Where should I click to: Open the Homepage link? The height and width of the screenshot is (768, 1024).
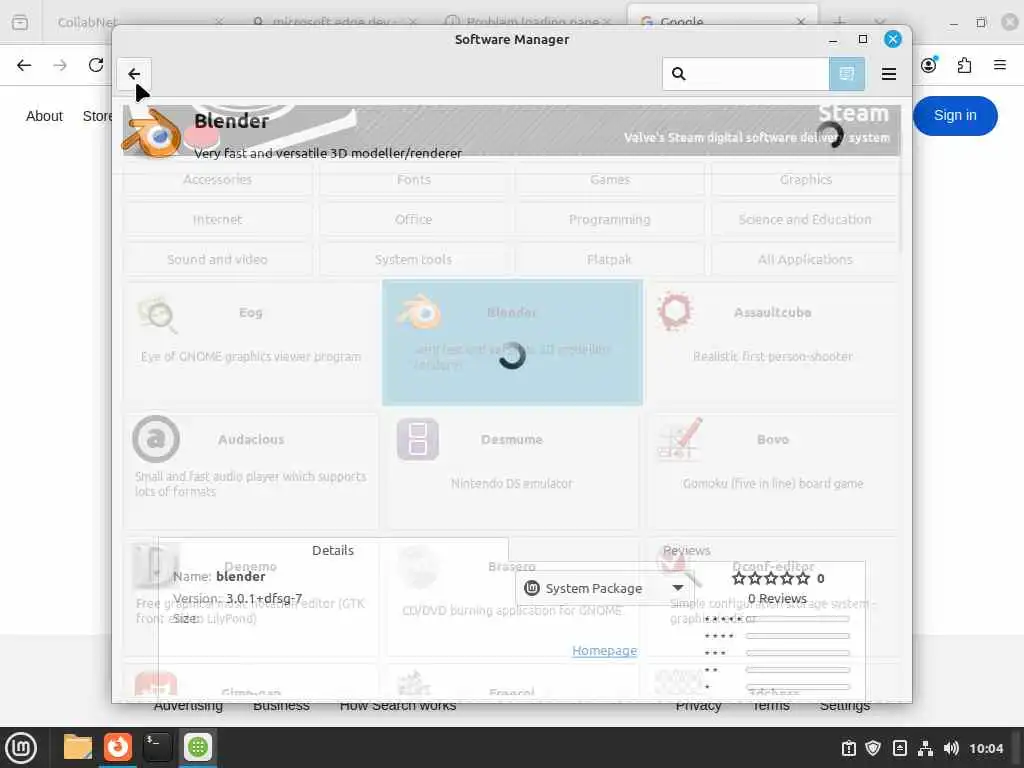click(604, 650)
